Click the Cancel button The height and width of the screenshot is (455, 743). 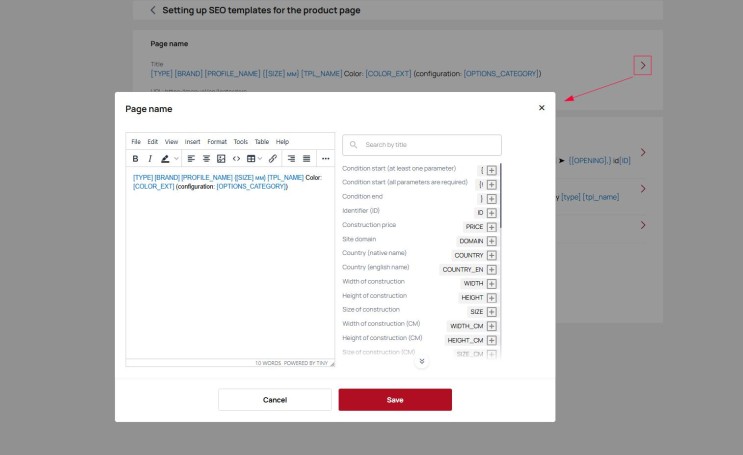(275, 400)
